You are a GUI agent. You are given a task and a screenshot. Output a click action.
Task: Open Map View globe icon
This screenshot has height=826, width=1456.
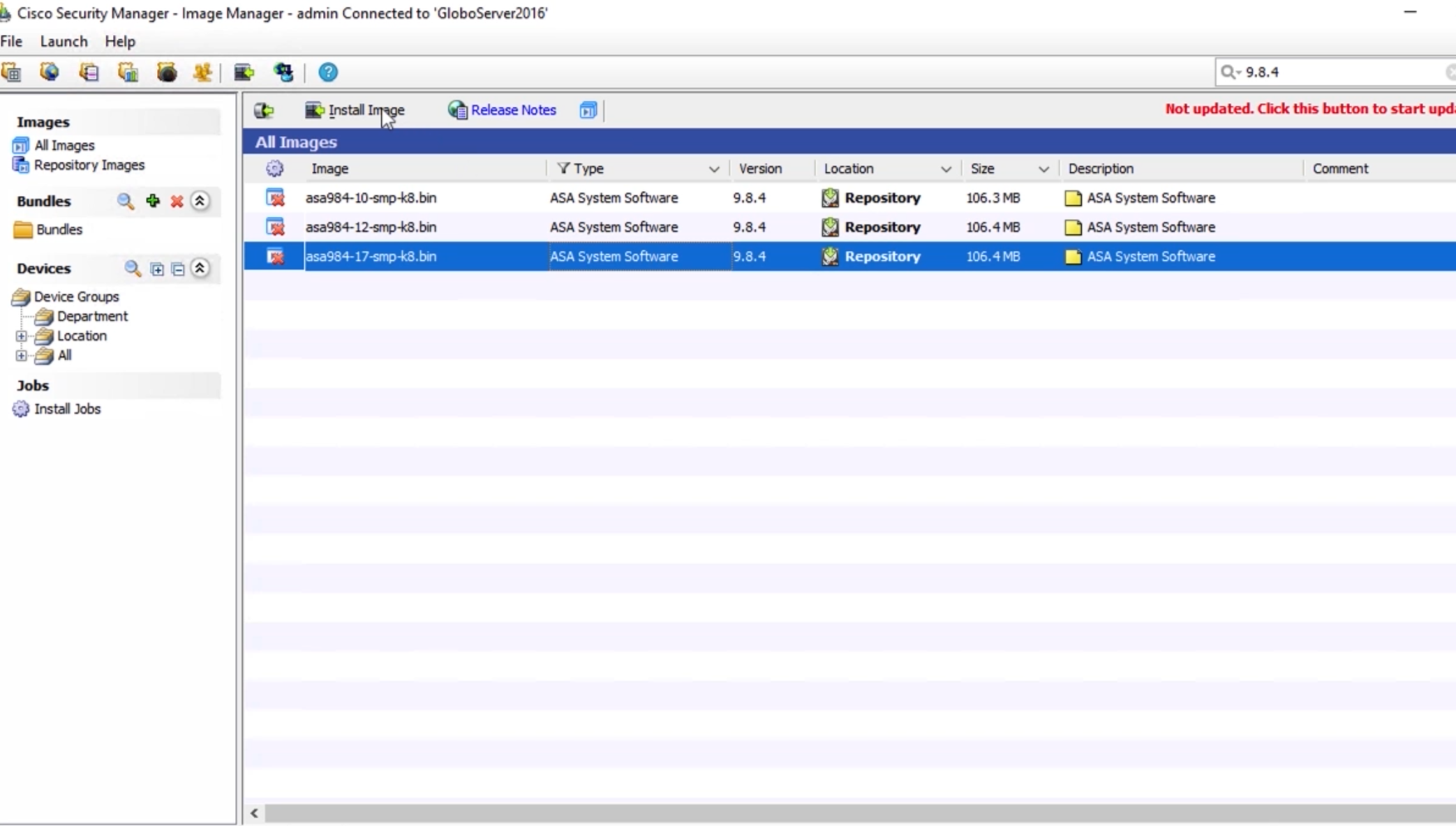click(50, 72)
